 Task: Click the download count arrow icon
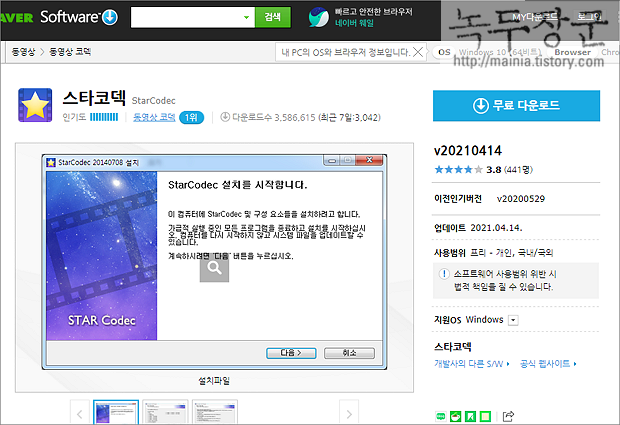click(225, 117)
